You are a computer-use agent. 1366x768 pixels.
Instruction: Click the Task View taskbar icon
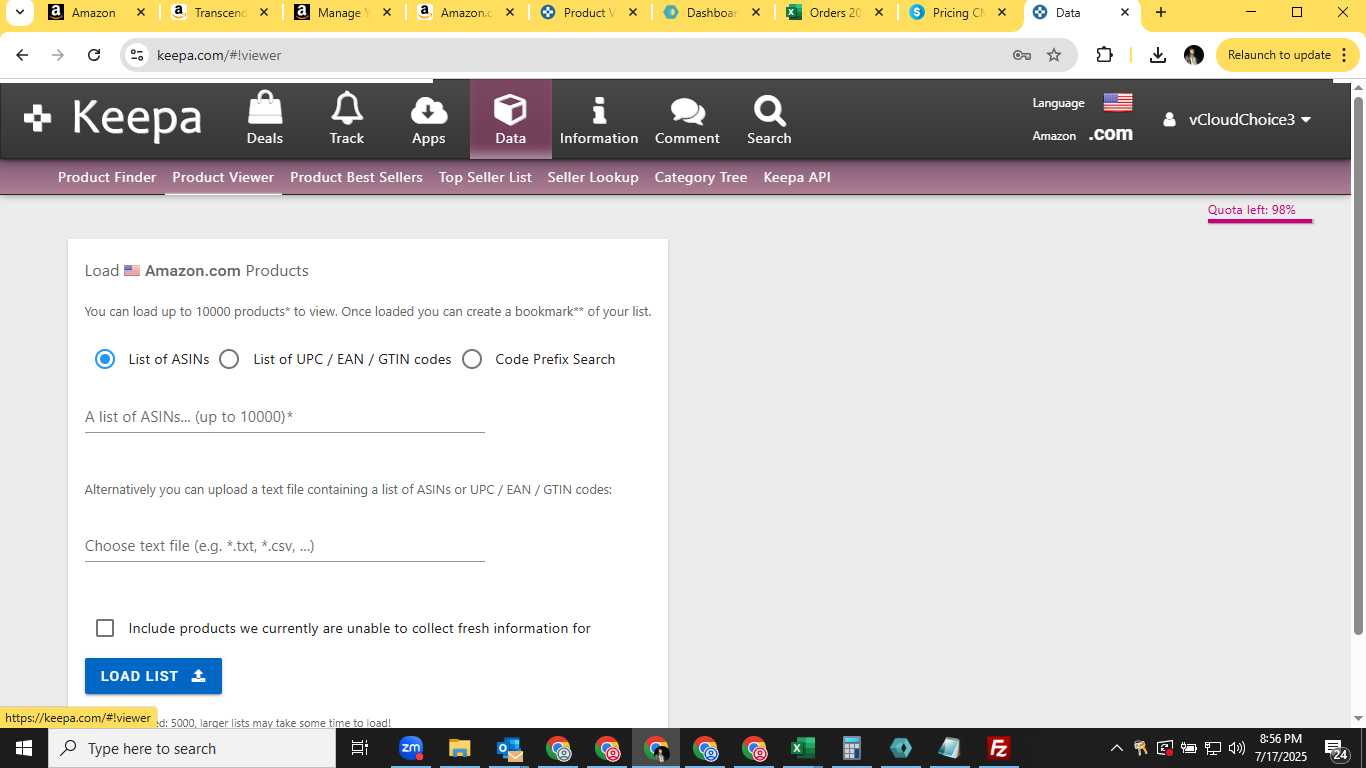[x=360, y=748]
